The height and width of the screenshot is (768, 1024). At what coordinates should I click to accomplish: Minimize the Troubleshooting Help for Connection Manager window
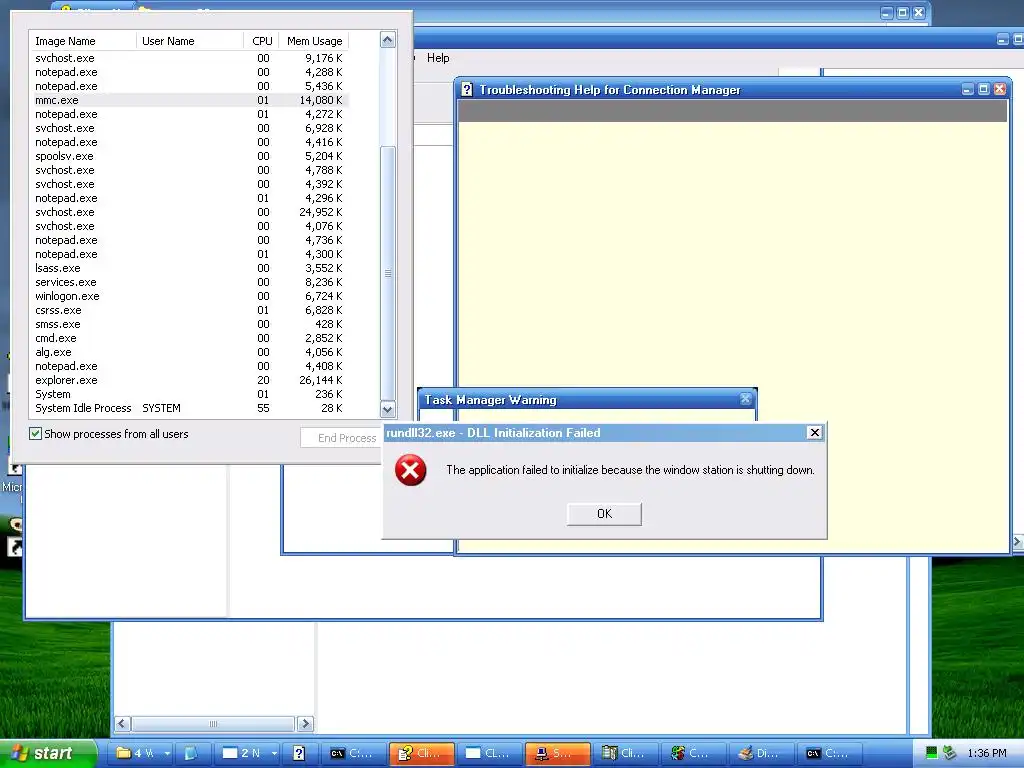pyautogui.click(x=968, y=89)
